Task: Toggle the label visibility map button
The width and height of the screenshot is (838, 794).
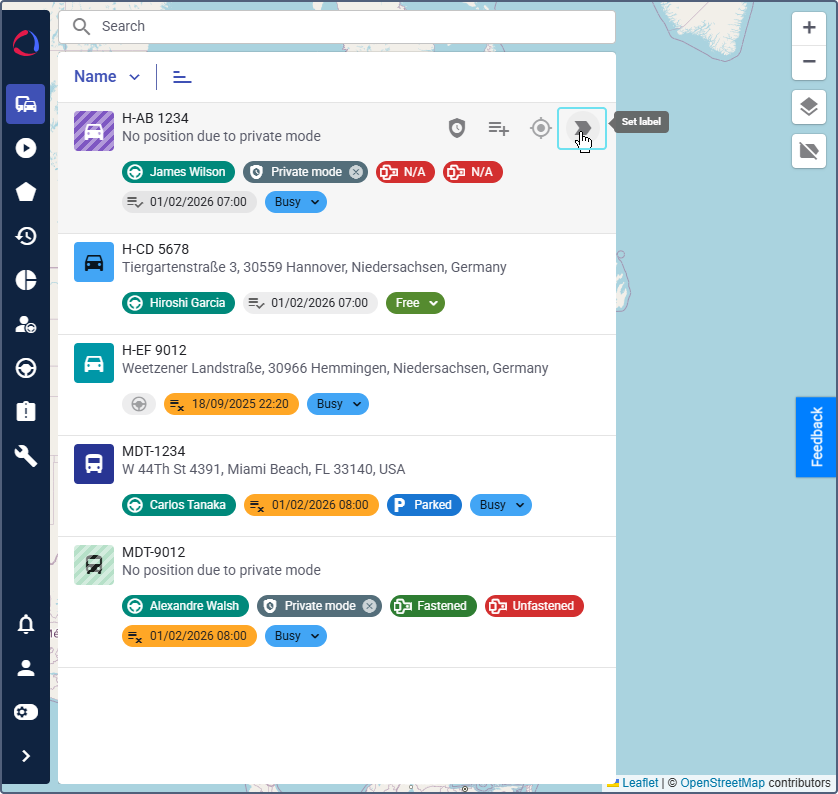Action: [x=809, y=151]
